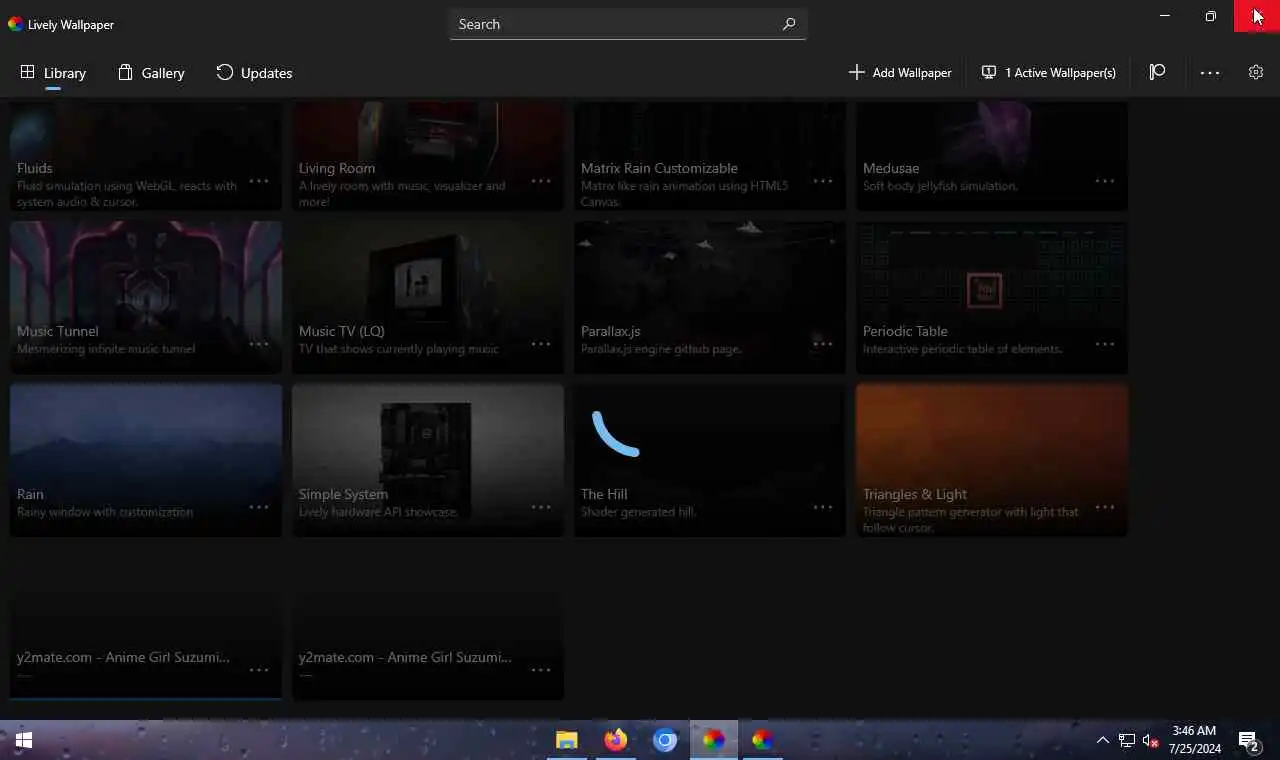The width and height of the screenshot is (1280, 760).
Task: Open the Rain wallpaper options menu
Action: pyautogui.click(x=259, y=507)
